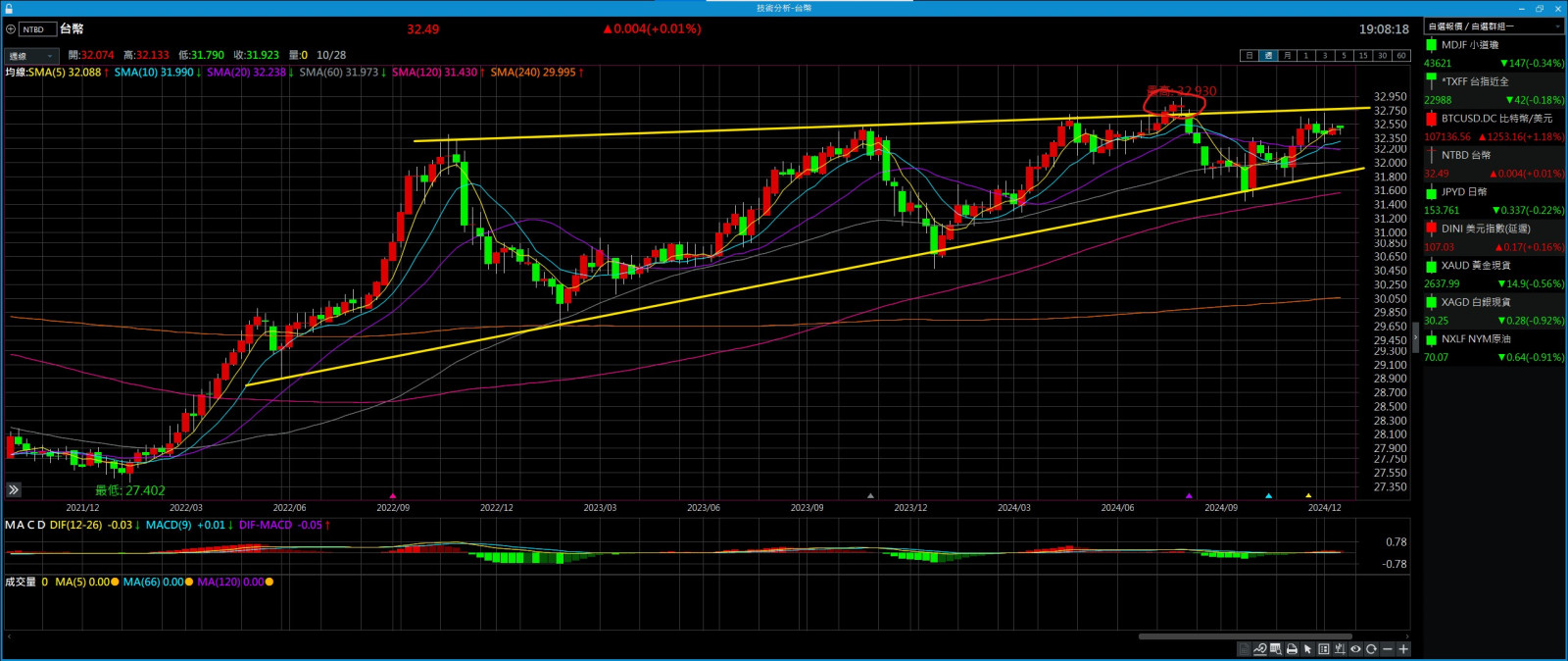Select the arrow cursor tool
Image resolution: width=1568 pixels, height=661 pixels.
pos(1307,649)
